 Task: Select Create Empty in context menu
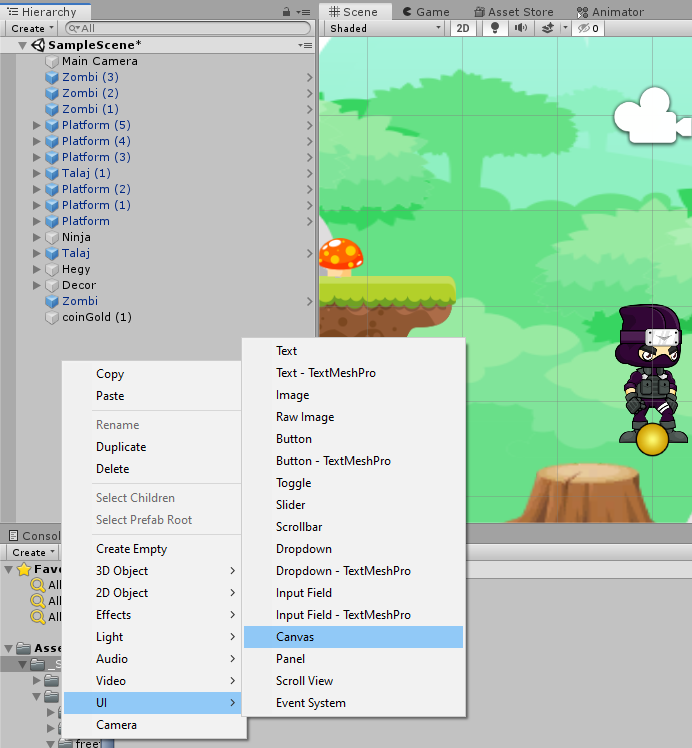click(x=131, y=549)
